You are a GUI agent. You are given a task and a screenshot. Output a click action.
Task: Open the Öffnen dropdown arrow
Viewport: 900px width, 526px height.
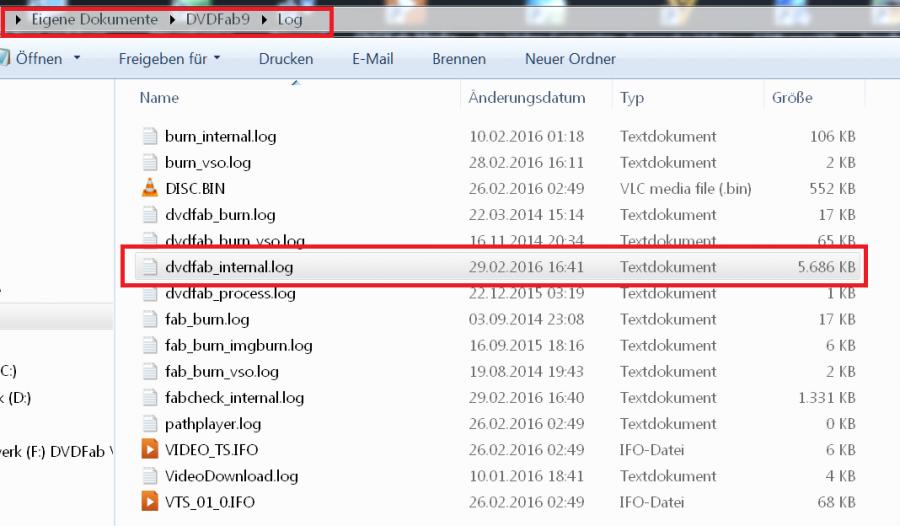pyautogui.click(x=77, y=59)
